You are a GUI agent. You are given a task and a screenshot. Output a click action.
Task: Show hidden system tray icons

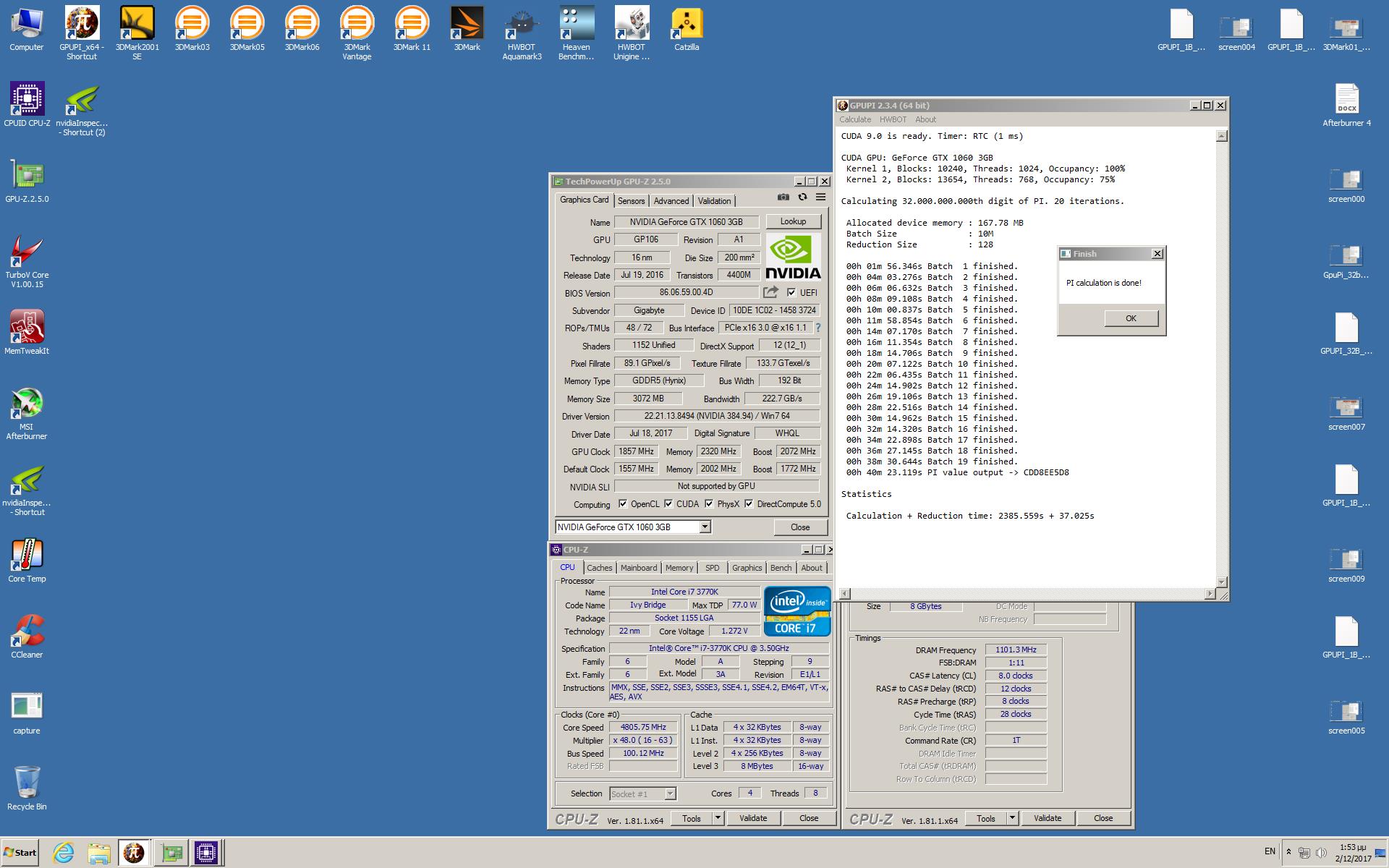(x=1288, y=852)
